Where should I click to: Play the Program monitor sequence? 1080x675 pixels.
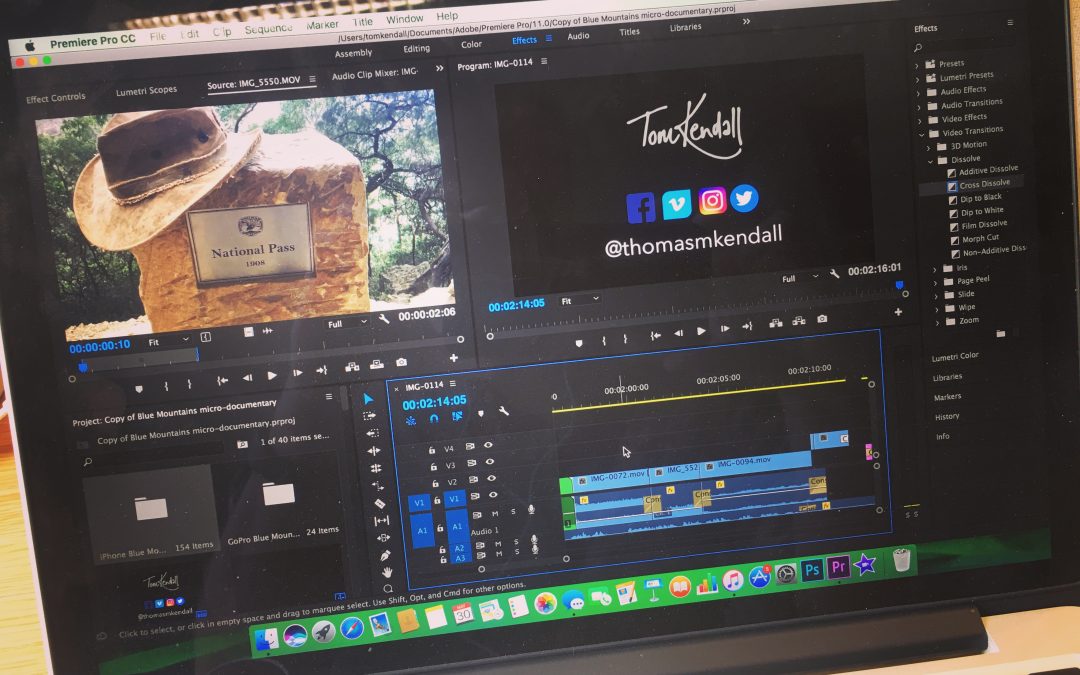pyautogui.click(x=701, y=331)
